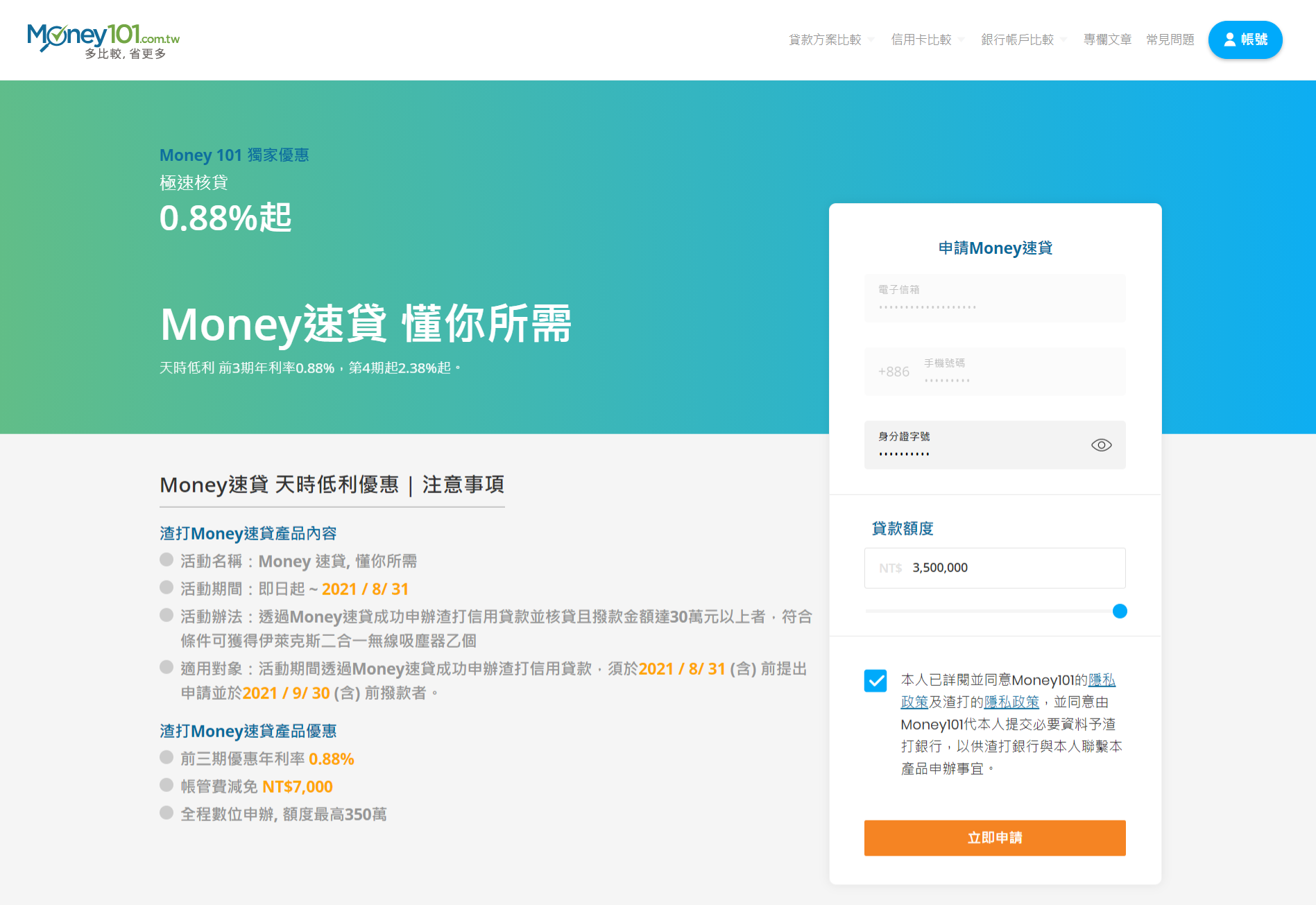Expand 銀行帳戶比較 dropdown menu

[x=1023, y=40]
